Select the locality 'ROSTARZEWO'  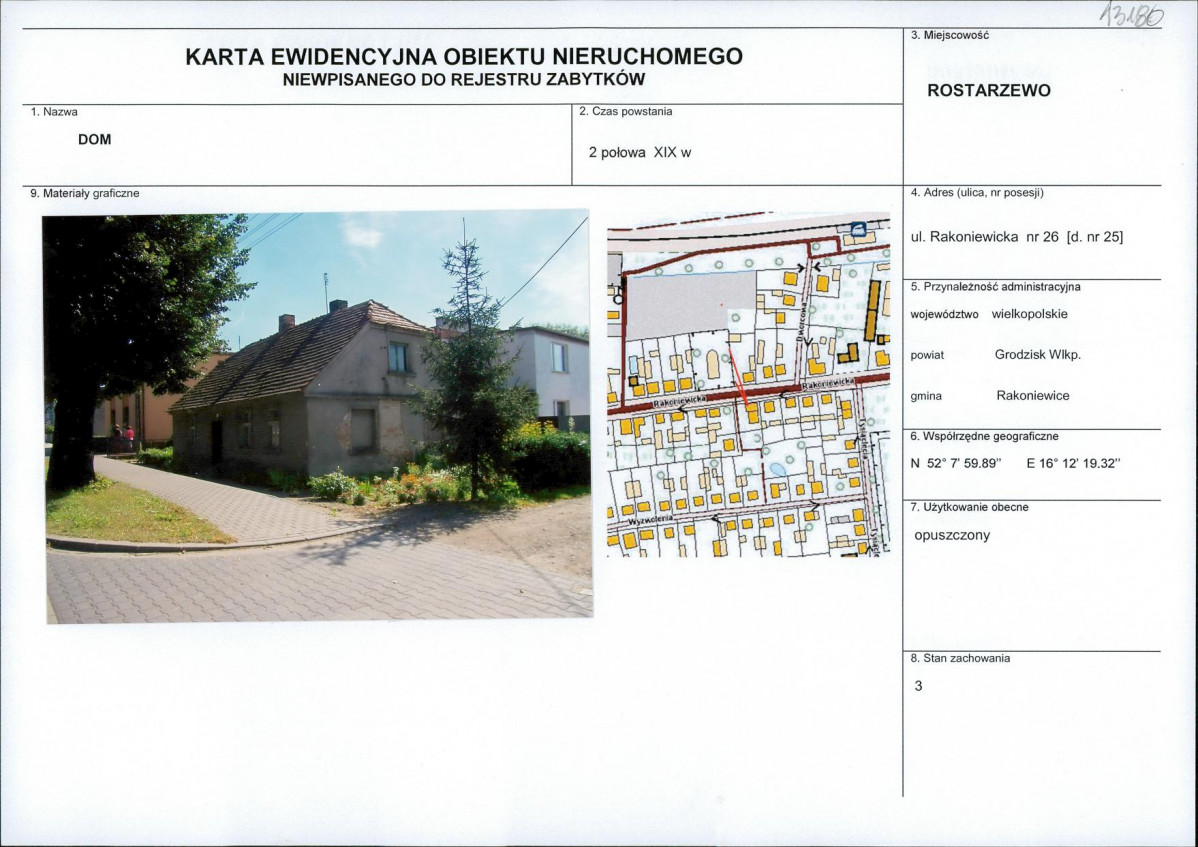989,90
